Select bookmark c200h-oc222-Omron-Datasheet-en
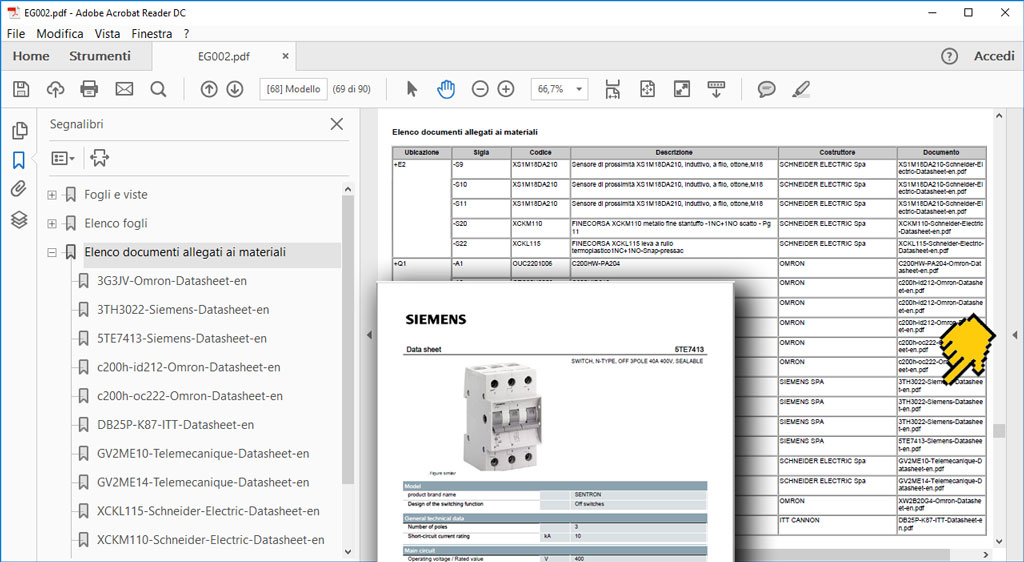This screenshot has width=1024, height=562. (x=190, y=396)
